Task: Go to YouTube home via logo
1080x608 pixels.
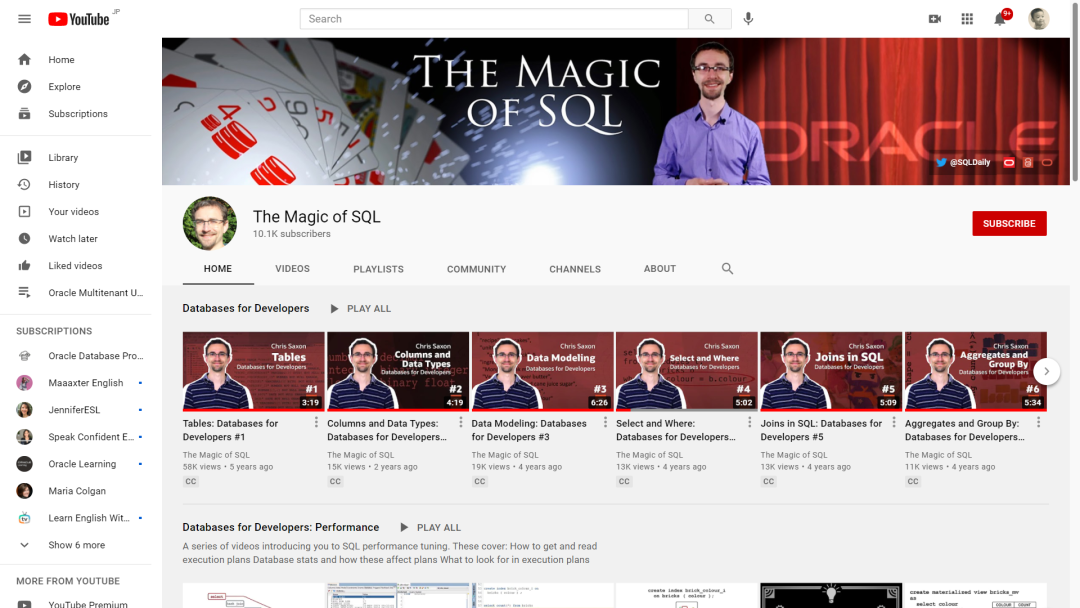Action: tap(79, 19)
